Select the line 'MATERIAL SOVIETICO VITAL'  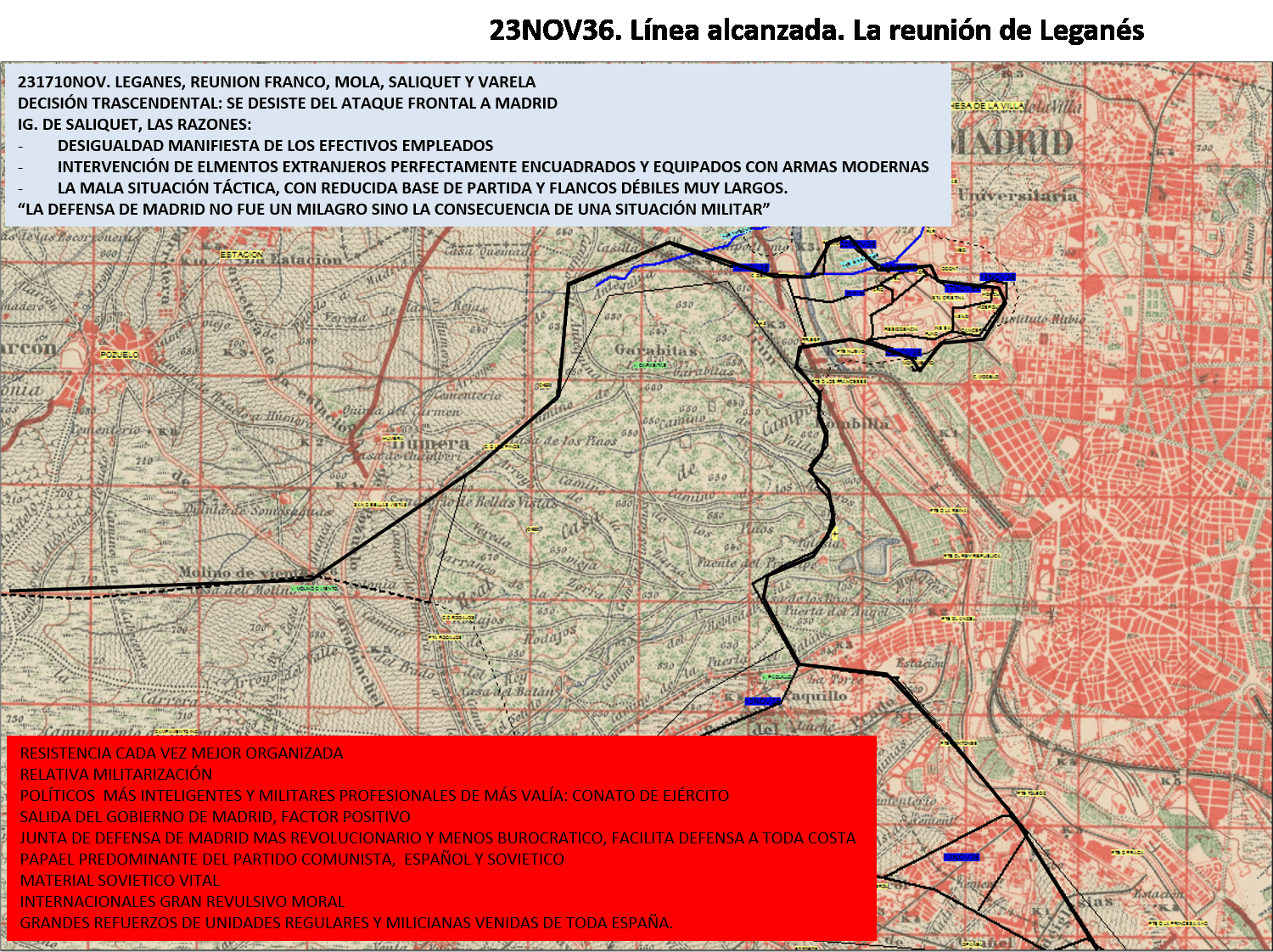[x=120, y=881]
